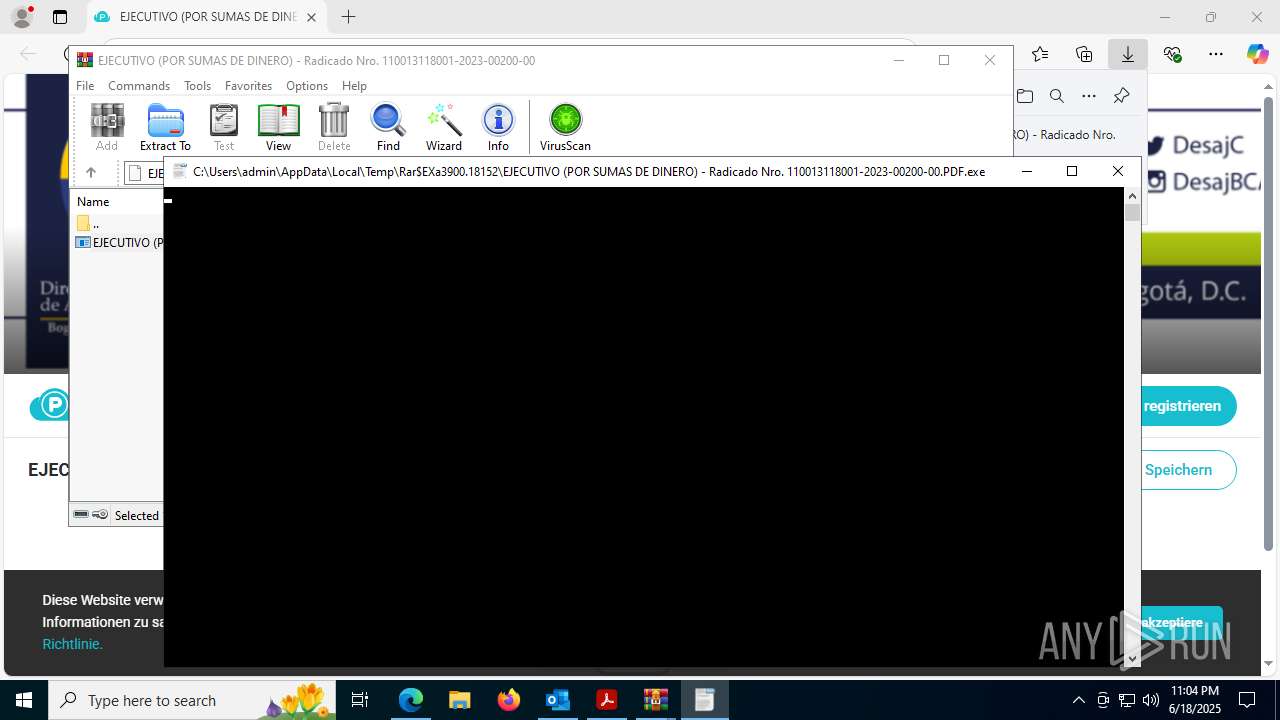1280x720 pixels.
Task: Select the EJECUTIVO file in WinRAR list
Action: [x=118, y=242]
